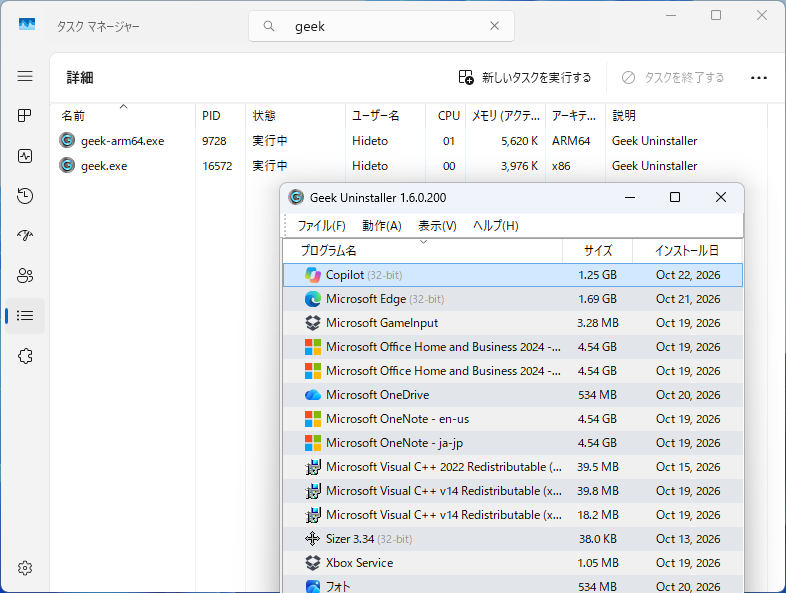This screenshot has width=786, height=593.
Task: Sort by PID column header
Action: click(221, 116)
